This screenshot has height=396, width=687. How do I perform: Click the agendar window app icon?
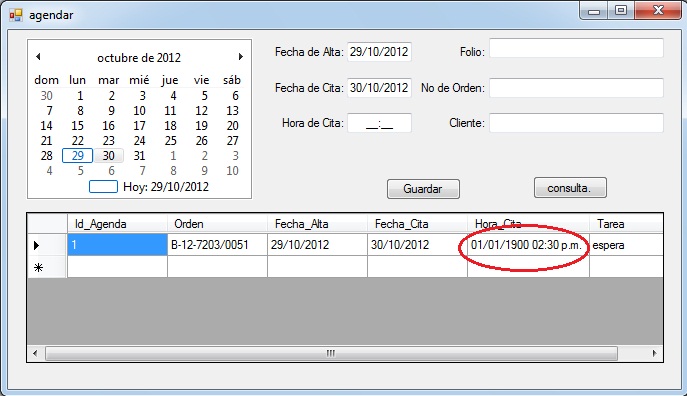16,15
